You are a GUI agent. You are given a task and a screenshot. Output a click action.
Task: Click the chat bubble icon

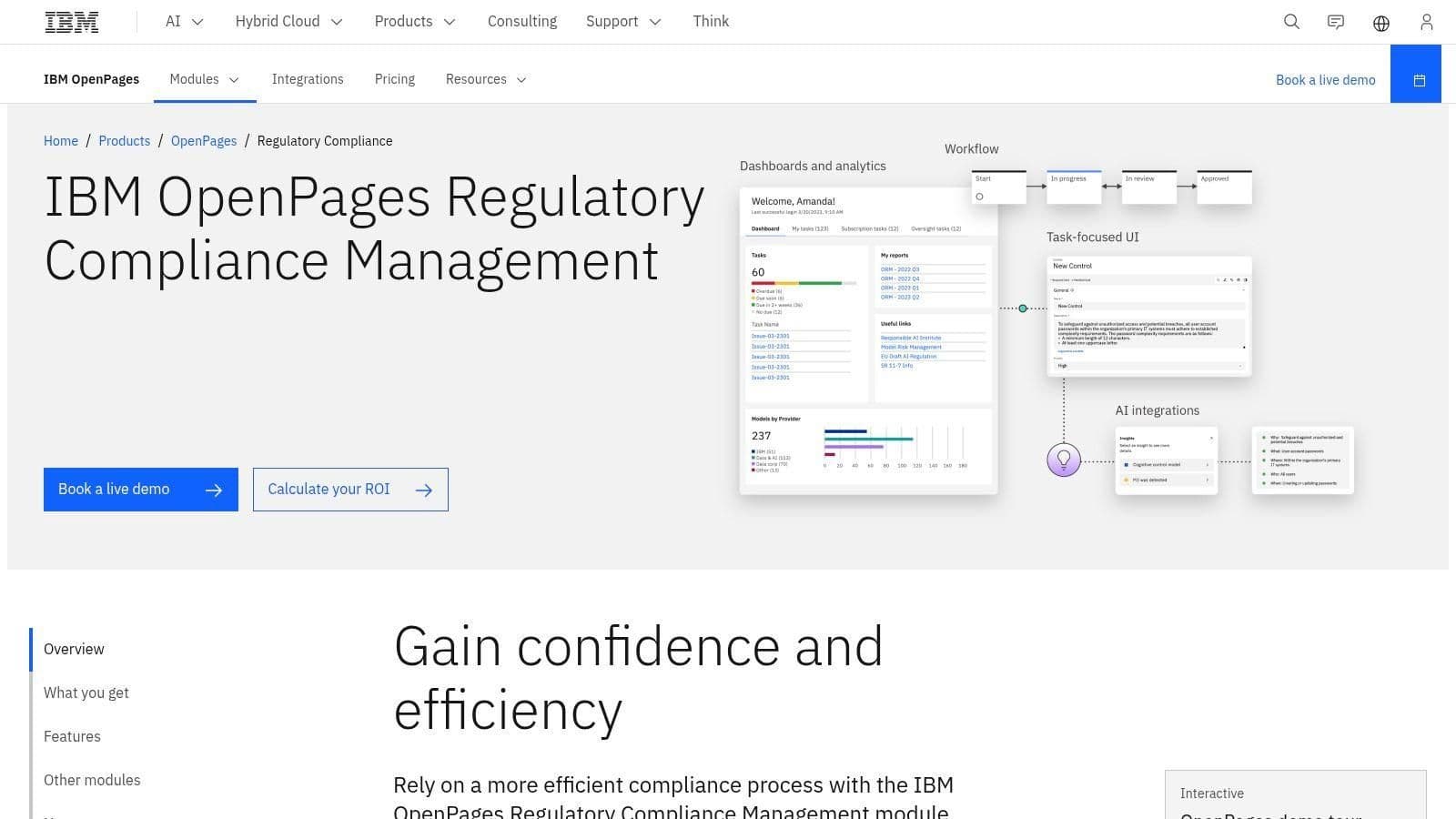click(x=1336, y=22)
